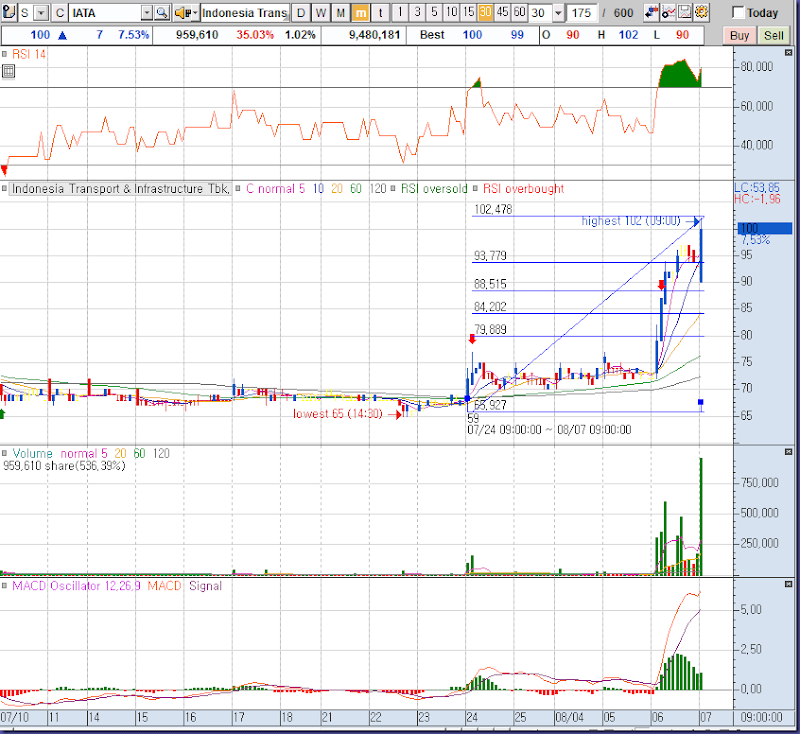This screenshot has height=734, width=800.
Task: Click the MA 5 period legend label
Action: tap(302, 189)
